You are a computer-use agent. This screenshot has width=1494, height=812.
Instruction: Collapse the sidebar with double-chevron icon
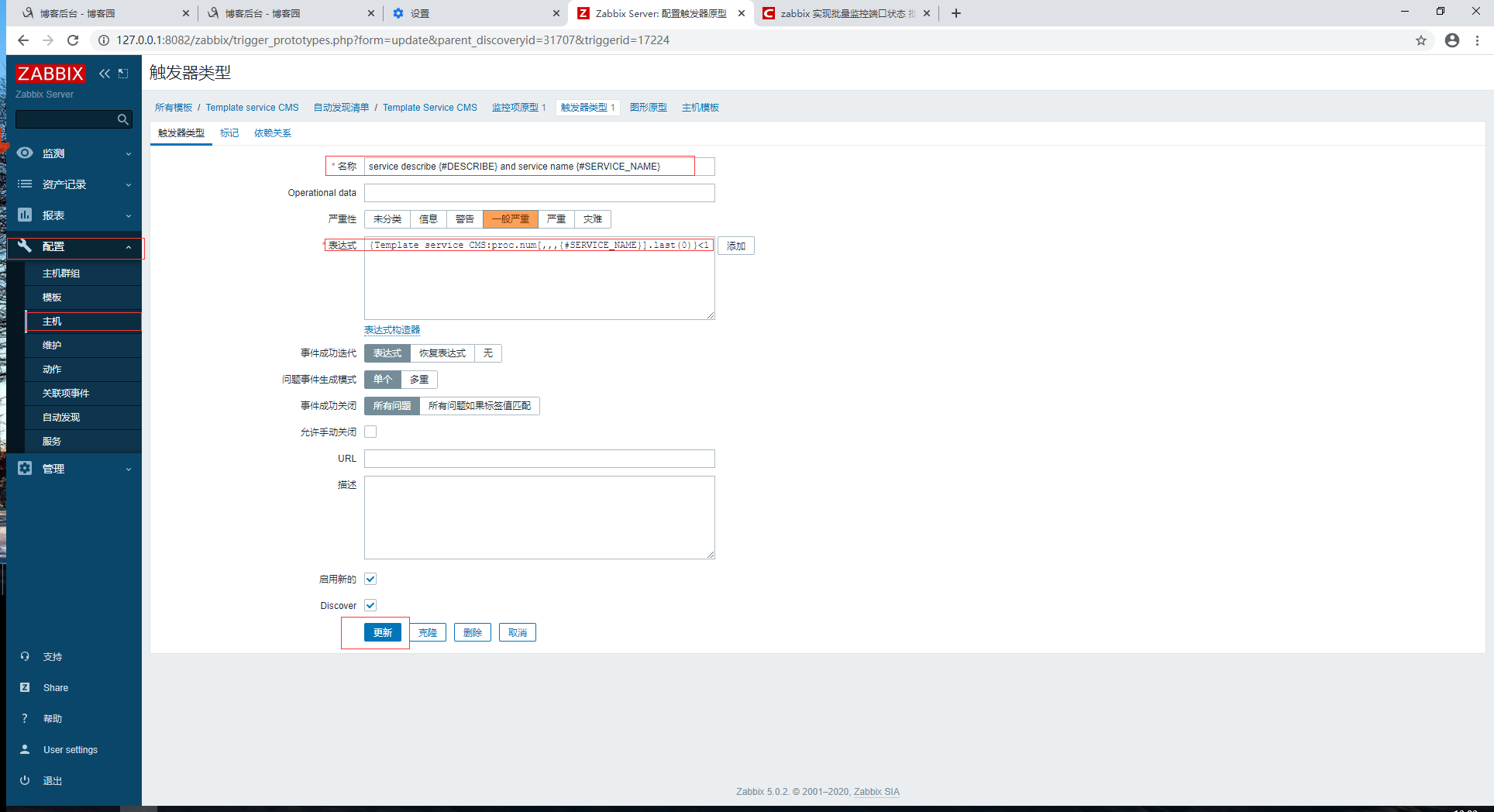105,74
